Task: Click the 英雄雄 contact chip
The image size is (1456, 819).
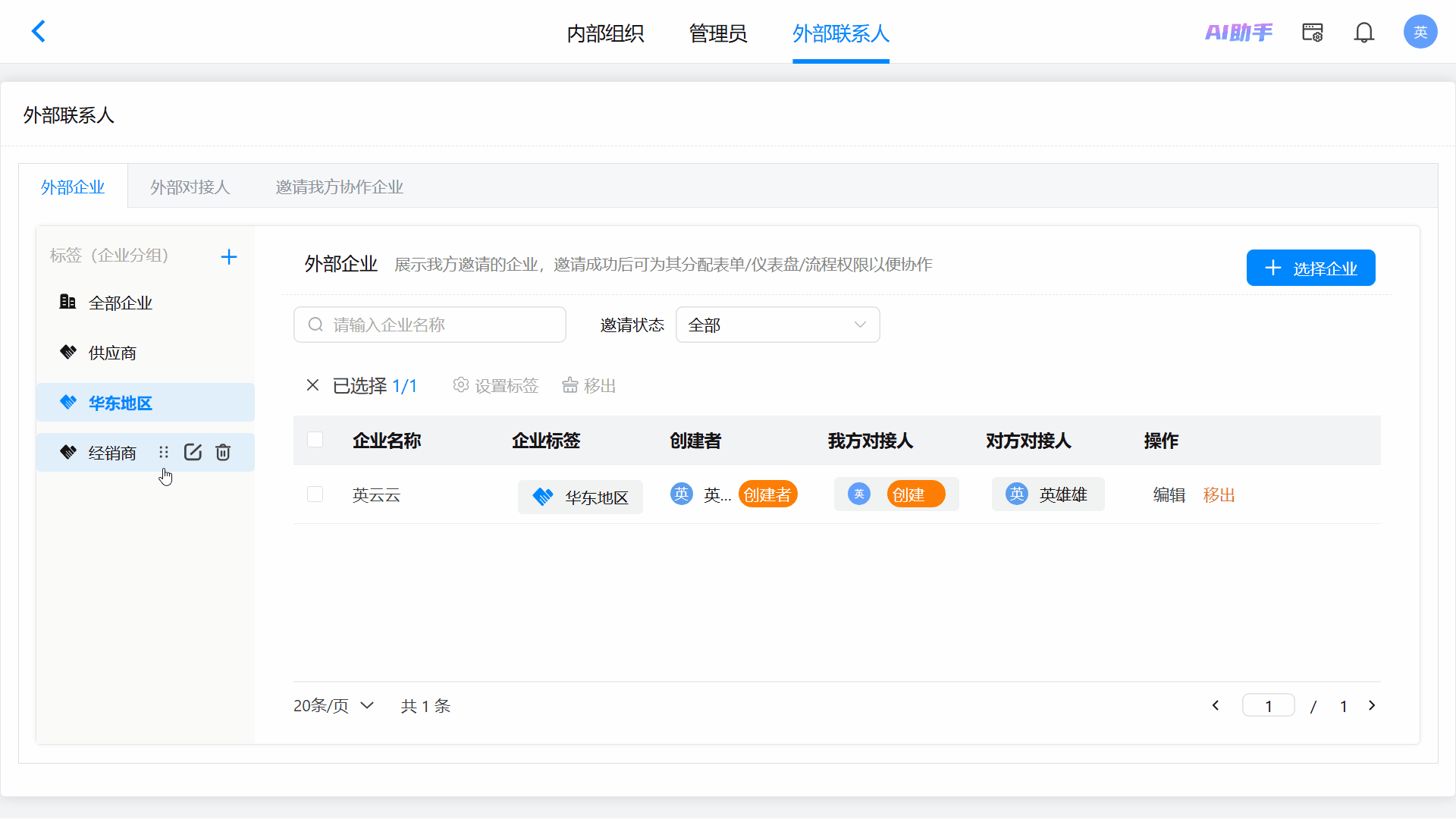Action: (1048, 494)
